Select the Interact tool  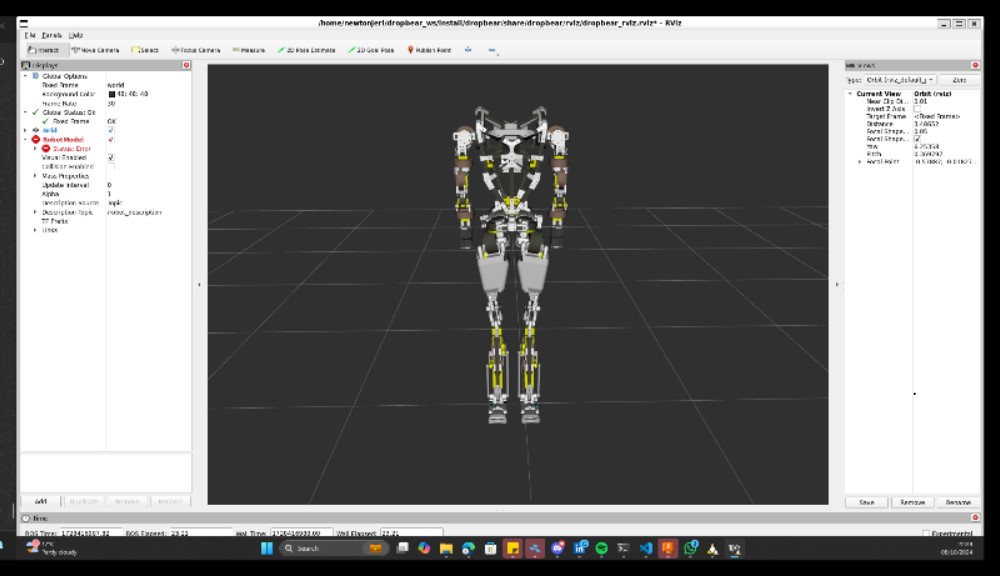pyautogui.click(x=43, y=49)
